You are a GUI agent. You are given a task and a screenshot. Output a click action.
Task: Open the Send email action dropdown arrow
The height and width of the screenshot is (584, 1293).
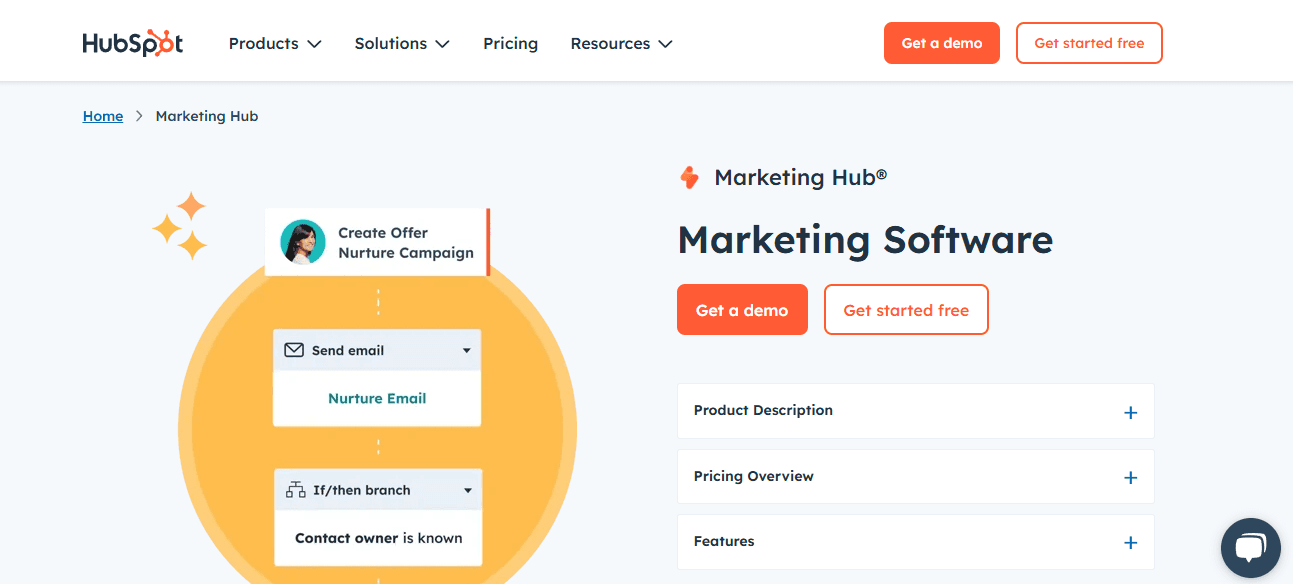point(467,350)
